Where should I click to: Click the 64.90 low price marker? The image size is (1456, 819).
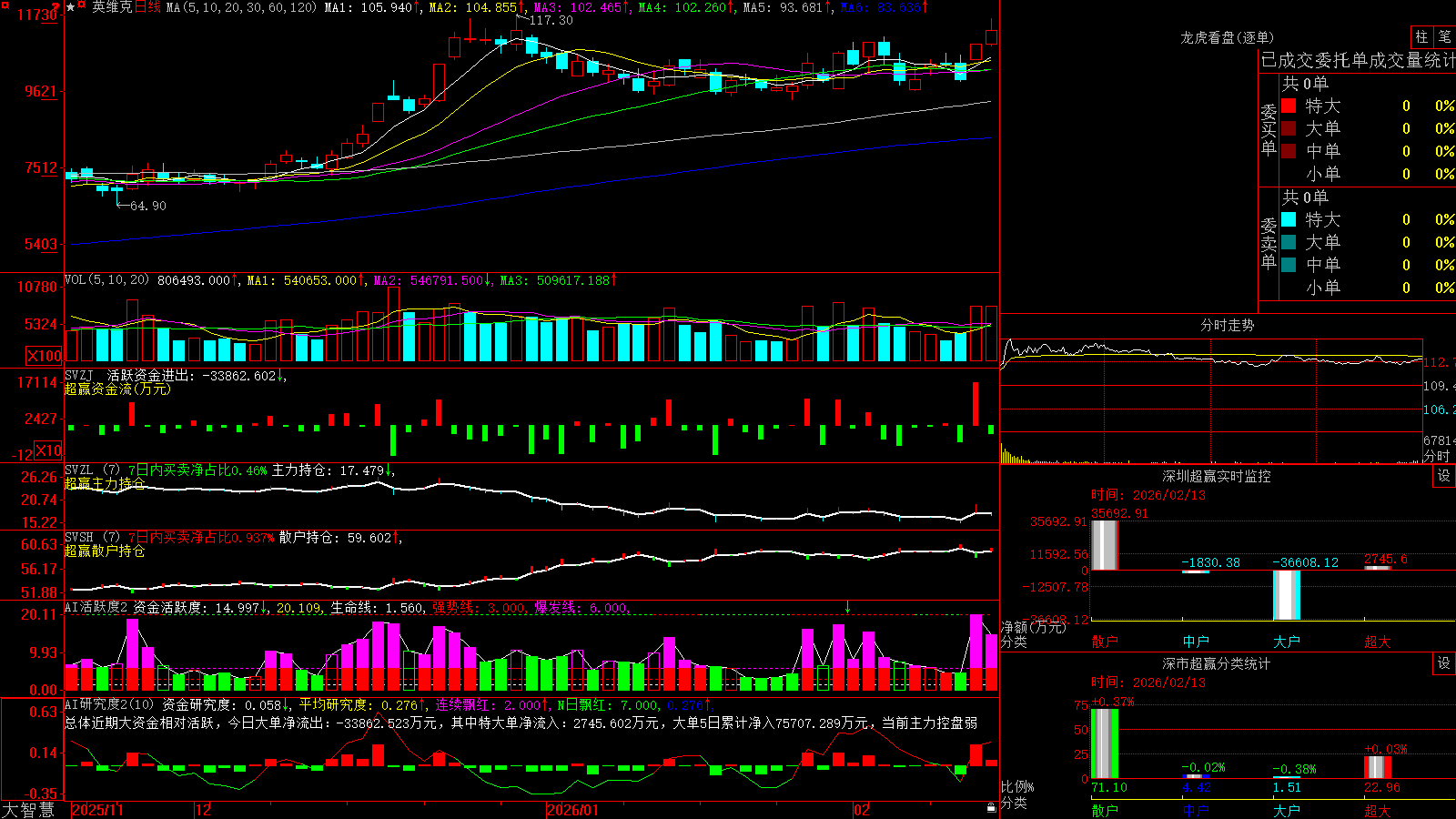click(147, 206)
